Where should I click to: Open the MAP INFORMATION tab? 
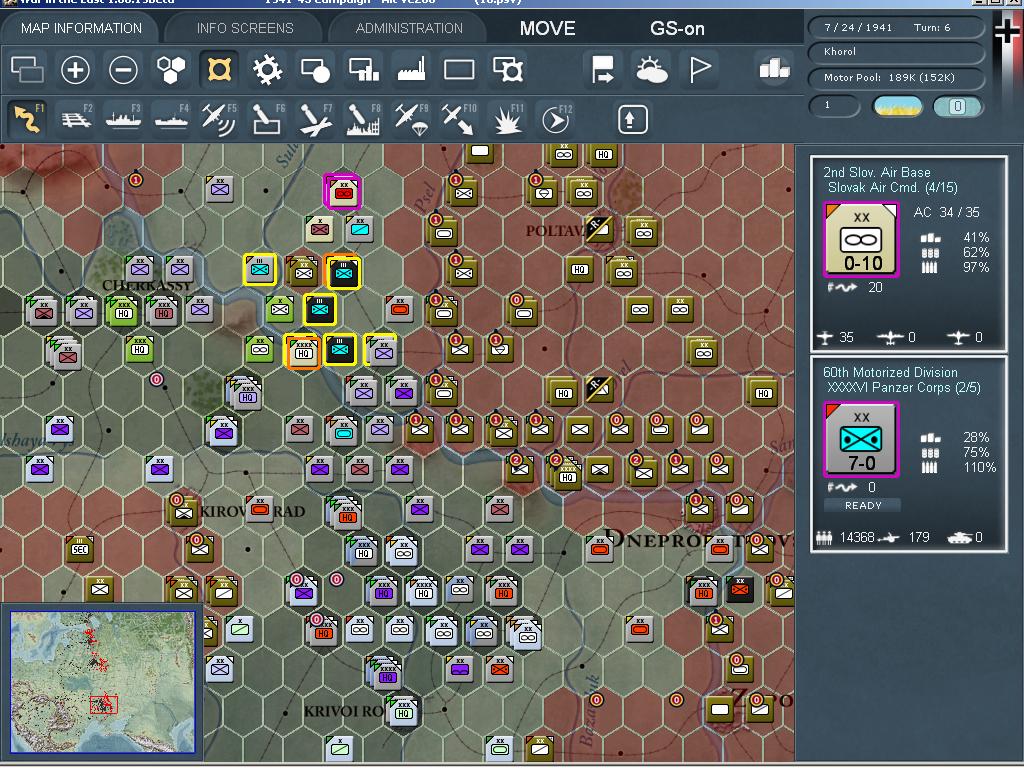[81, 28]
